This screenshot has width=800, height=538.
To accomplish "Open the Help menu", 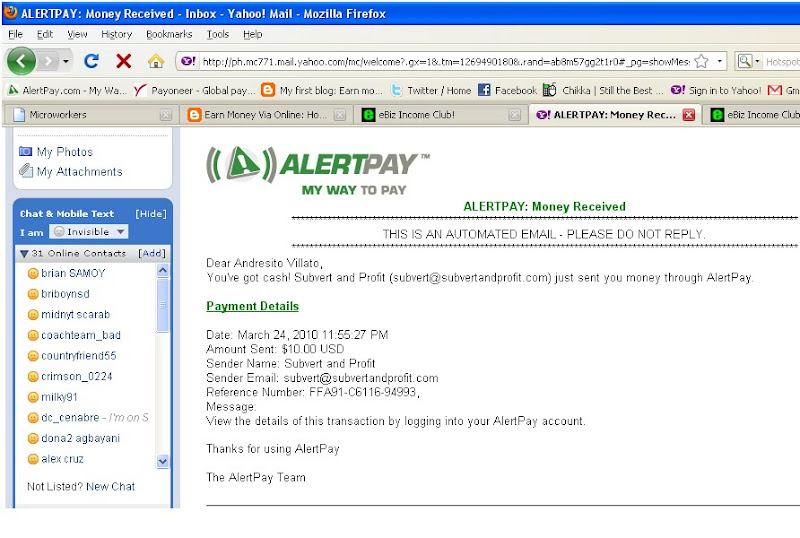I will (x=253, y=34).
